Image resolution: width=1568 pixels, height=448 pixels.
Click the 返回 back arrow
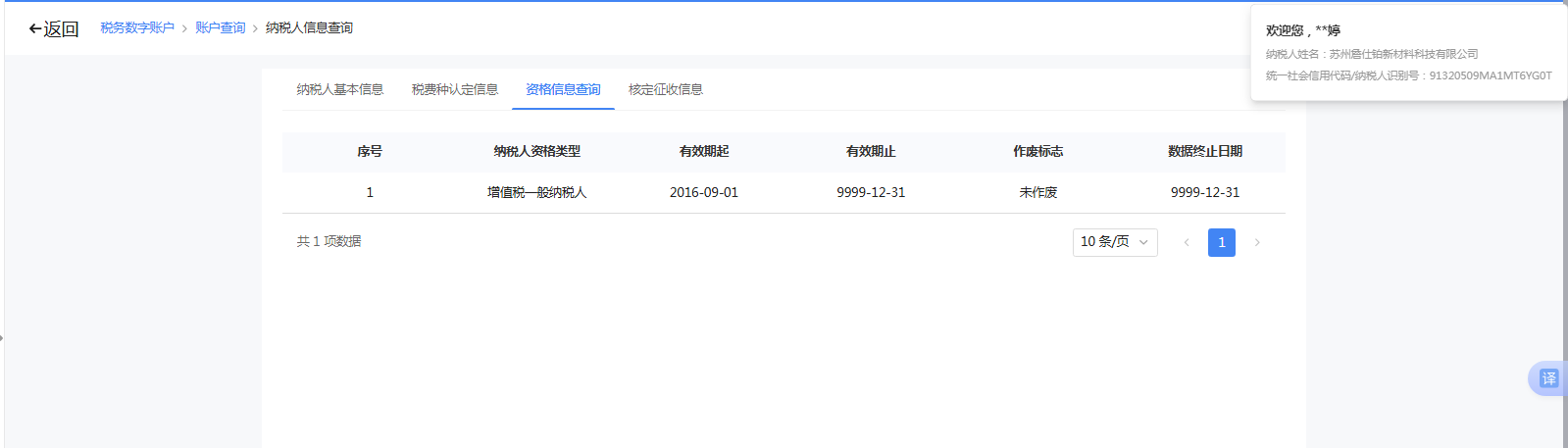click(x=53, y=29)
